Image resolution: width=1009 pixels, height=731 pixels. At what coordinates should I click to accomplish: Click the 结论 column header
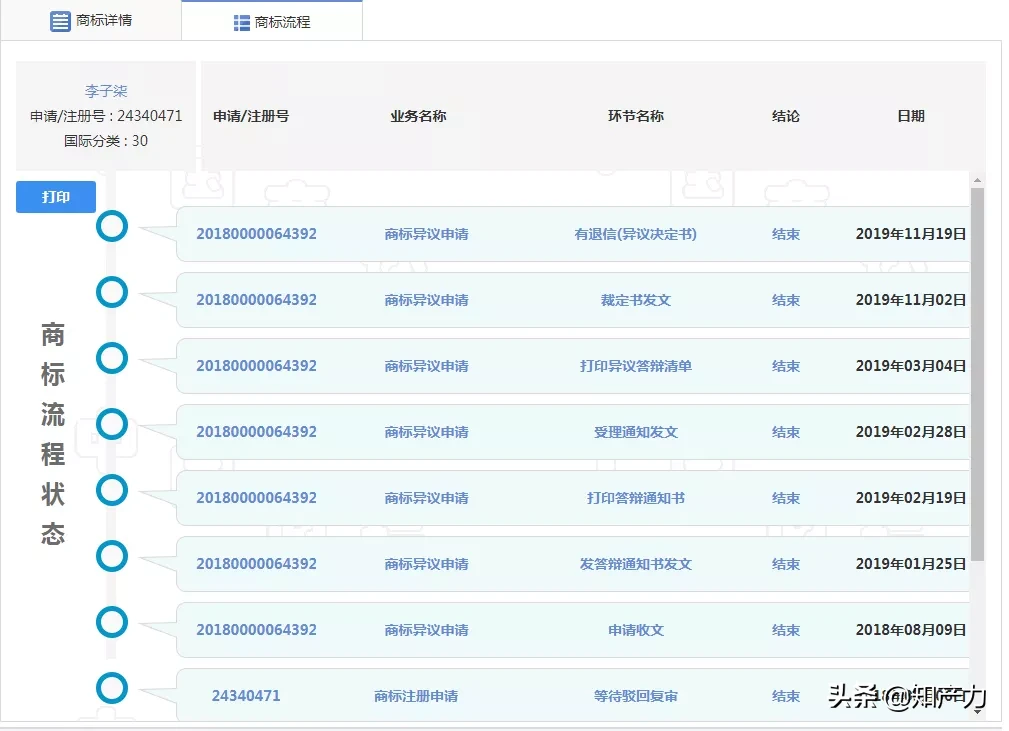tap(786, 116)
